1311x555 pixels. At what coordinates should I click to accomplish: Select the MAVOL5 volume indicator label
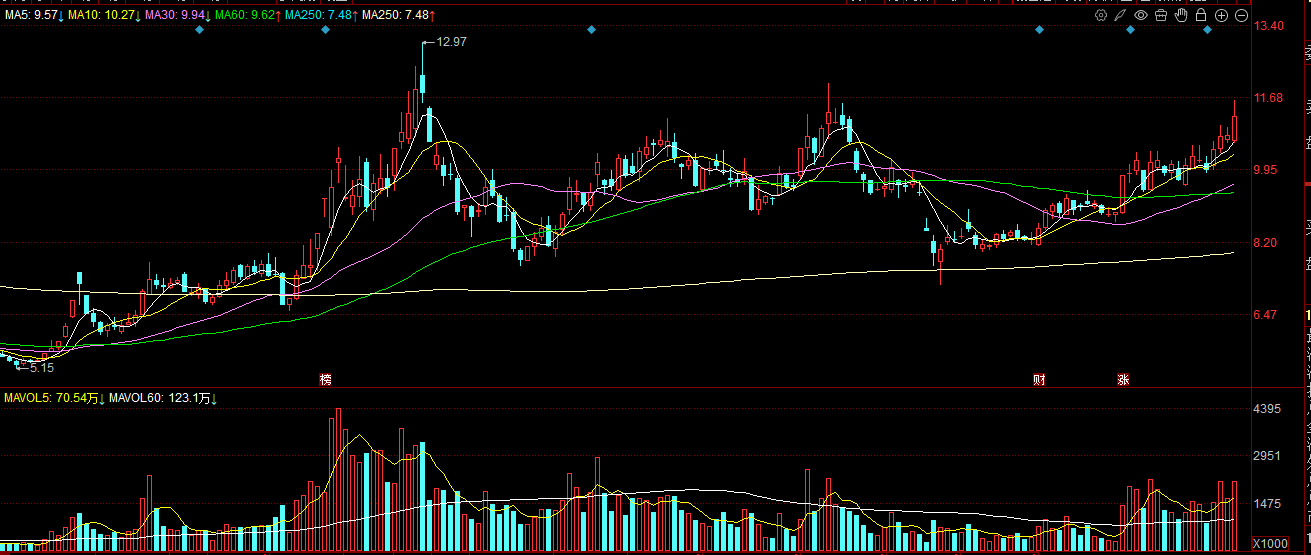click(x=53, y=398)
